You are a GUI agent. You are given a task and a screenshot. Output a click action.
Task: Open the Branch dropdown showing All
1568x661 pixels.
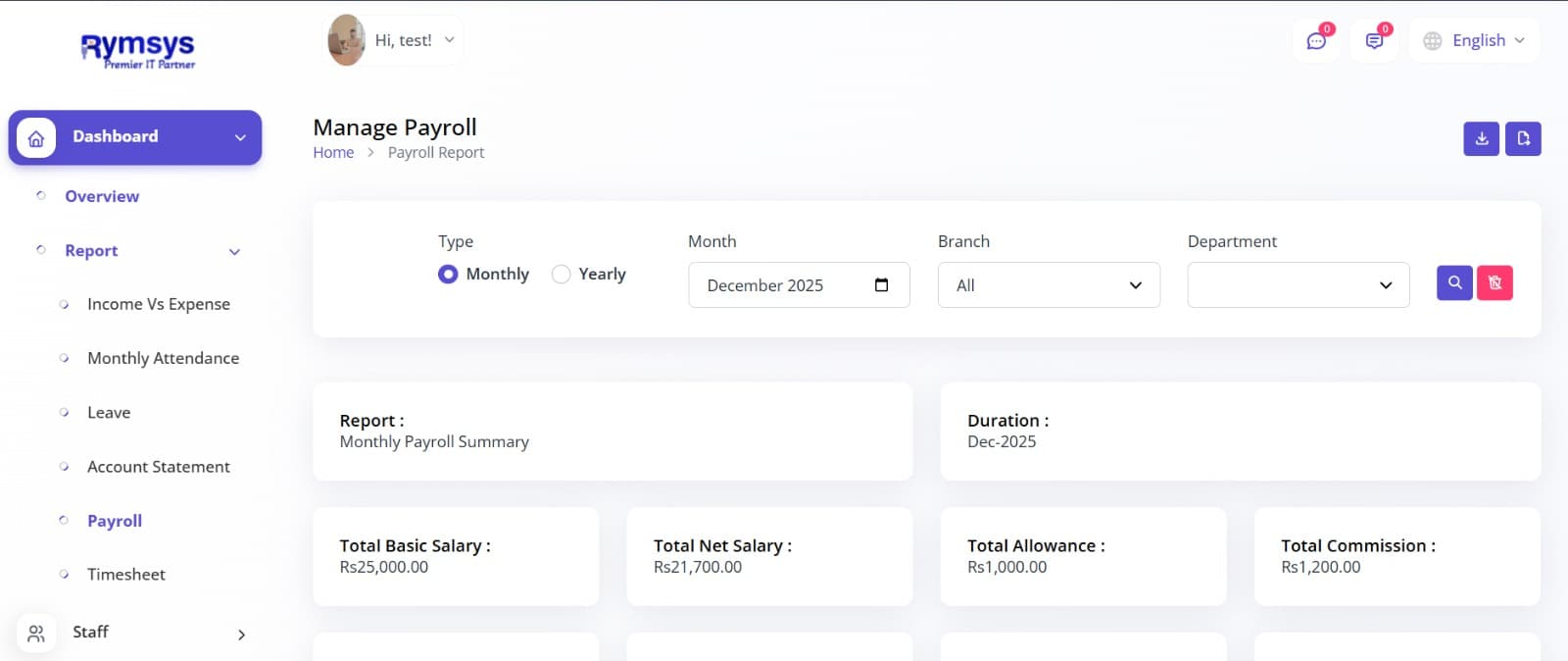coord(1048,285)
